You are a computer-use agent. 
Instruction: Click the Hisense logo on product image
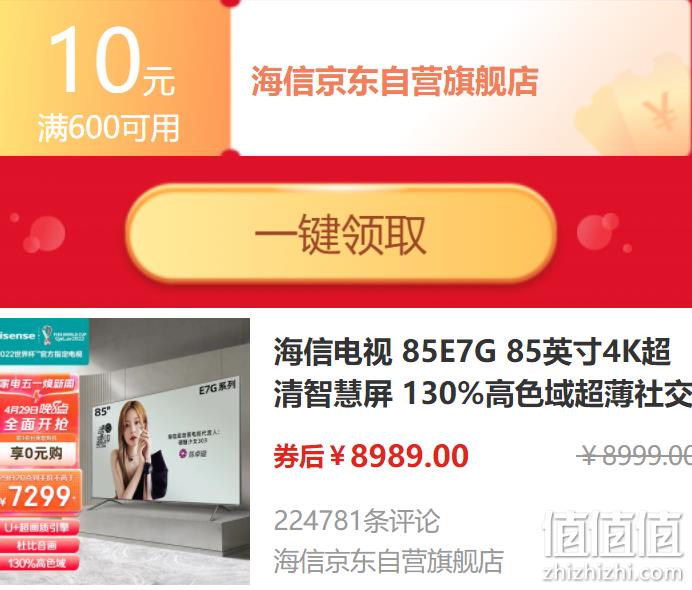[18, 336]
